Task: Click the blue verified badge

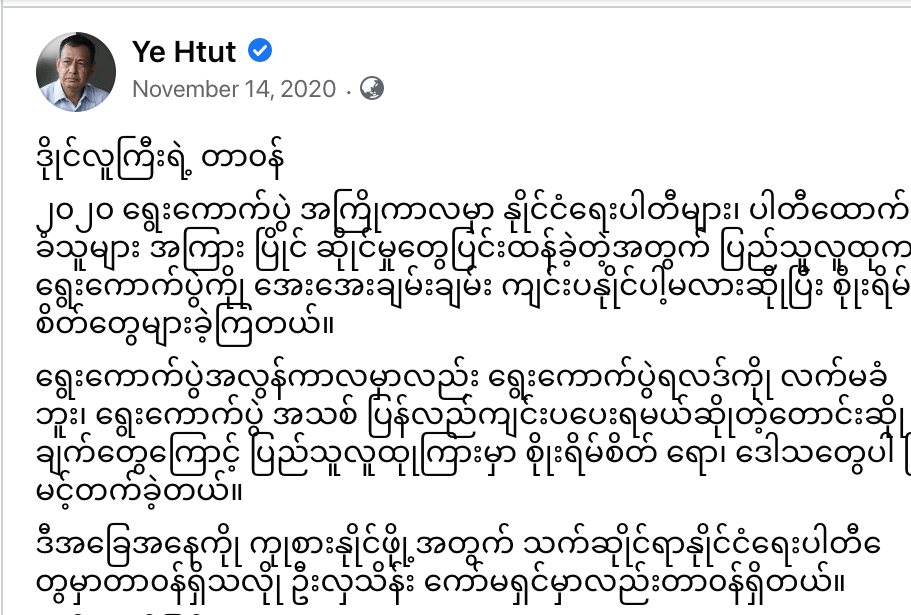Action: click(x=260, y=51)
